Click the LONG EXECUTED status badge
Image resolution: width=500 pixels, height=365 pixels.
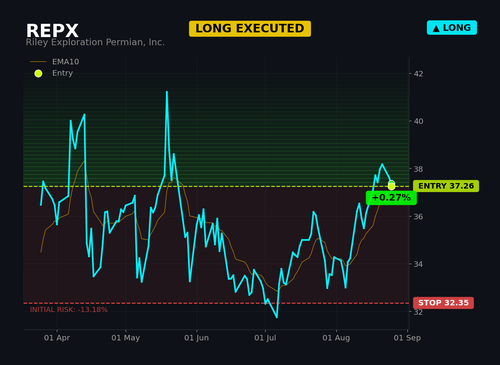(250, 29)
